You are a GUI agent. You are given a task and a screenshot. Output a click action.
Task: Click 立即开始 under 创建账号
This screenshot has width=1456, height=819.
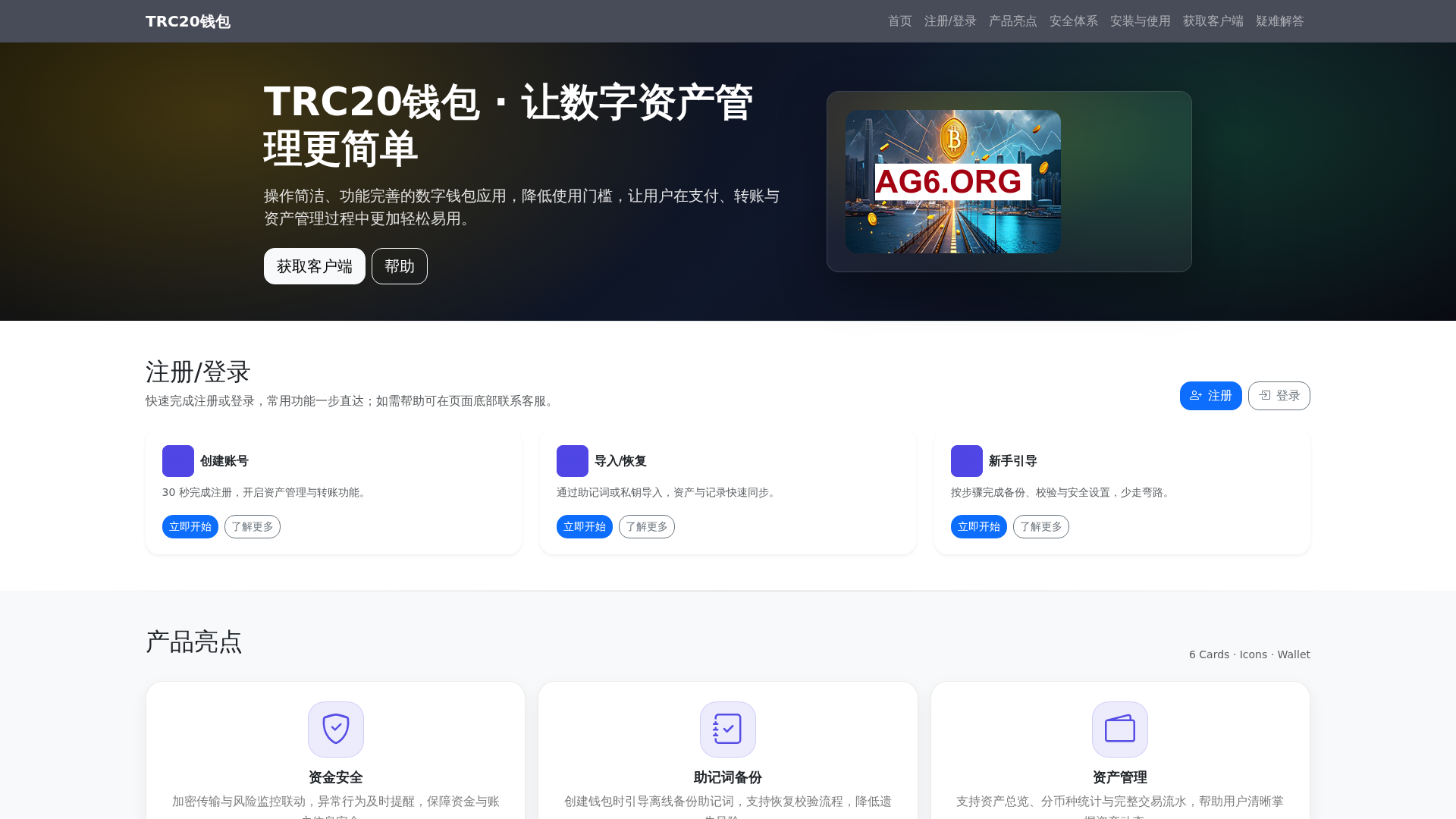pos(190,527)
